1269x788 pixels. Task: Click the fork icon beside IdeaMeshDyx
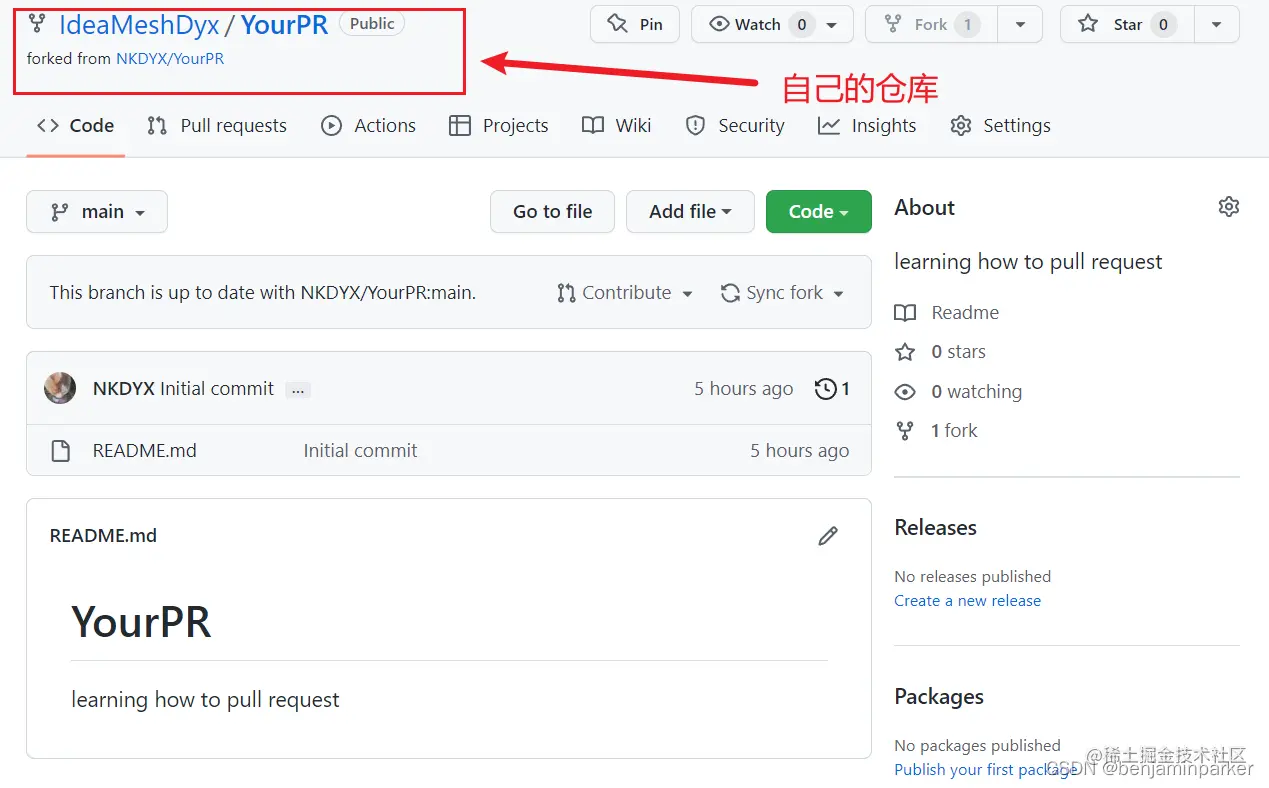(x=38, y=23)
